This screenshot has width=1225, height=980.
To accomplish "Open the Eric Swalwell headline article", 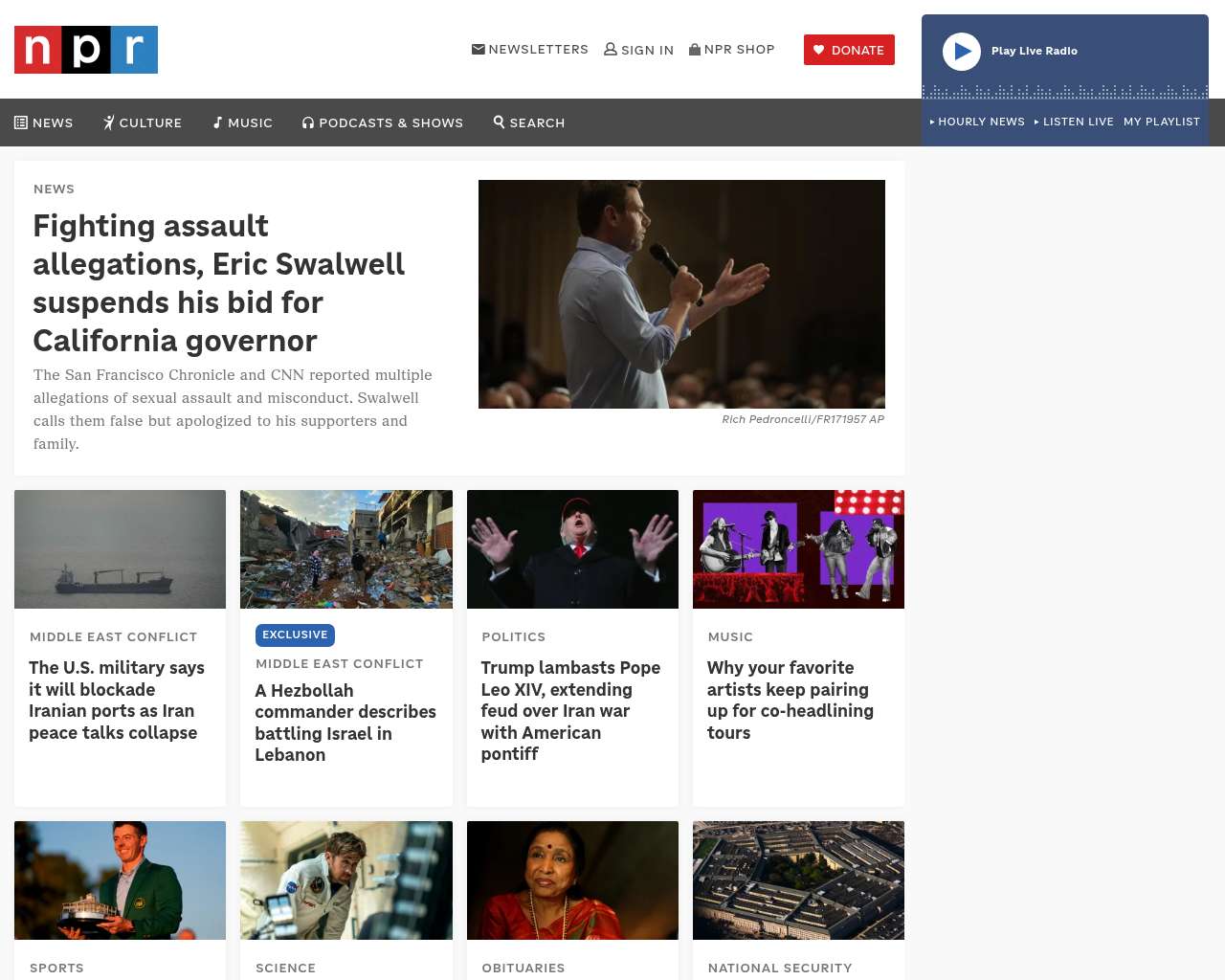I will [x=218, y=283].
